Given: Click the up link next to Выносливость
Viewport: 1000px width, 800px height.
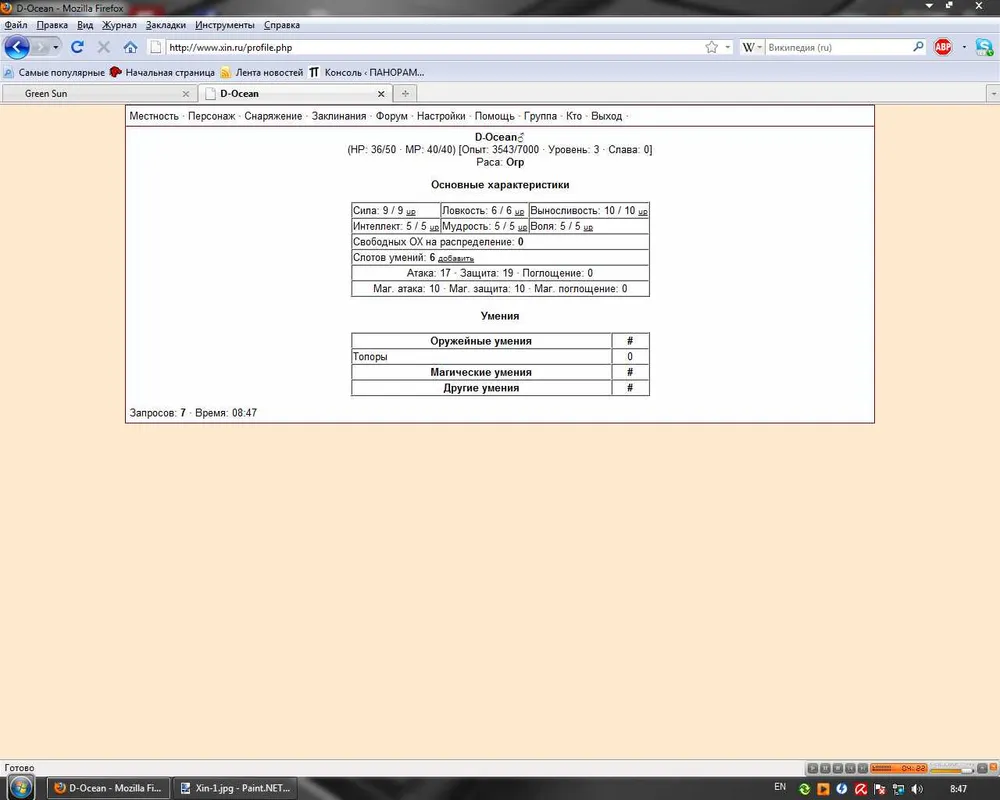Looking at the screenshot, I should [x=643, y=212].
